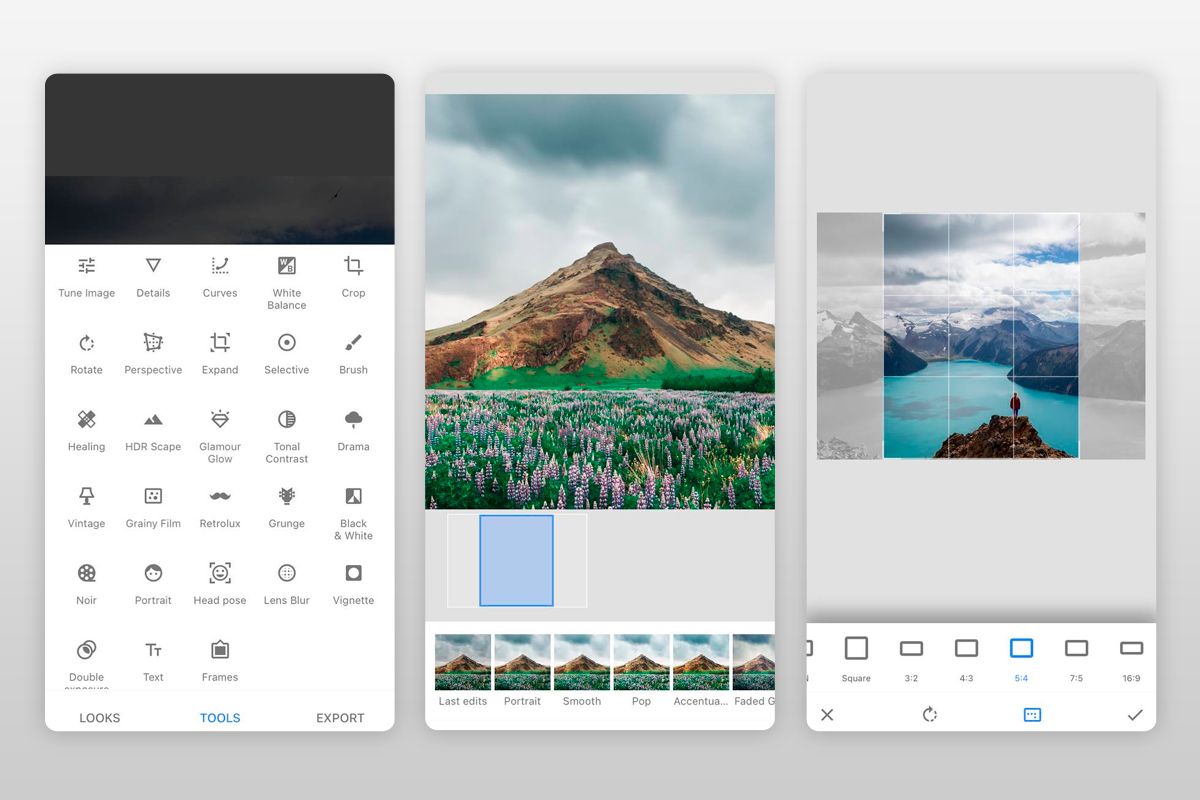
Task: Select the 3:2 aspect ratio
Action: 911,655
